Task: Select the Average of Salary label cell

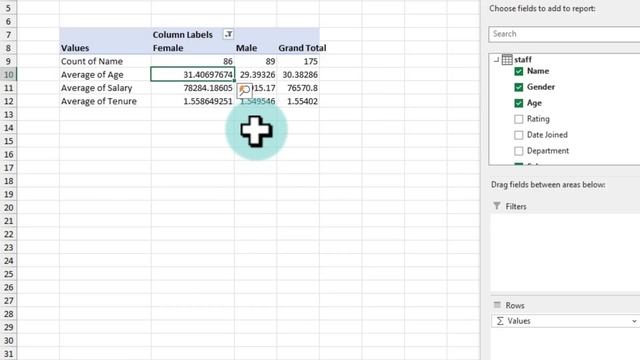Action: coord(105,88)
